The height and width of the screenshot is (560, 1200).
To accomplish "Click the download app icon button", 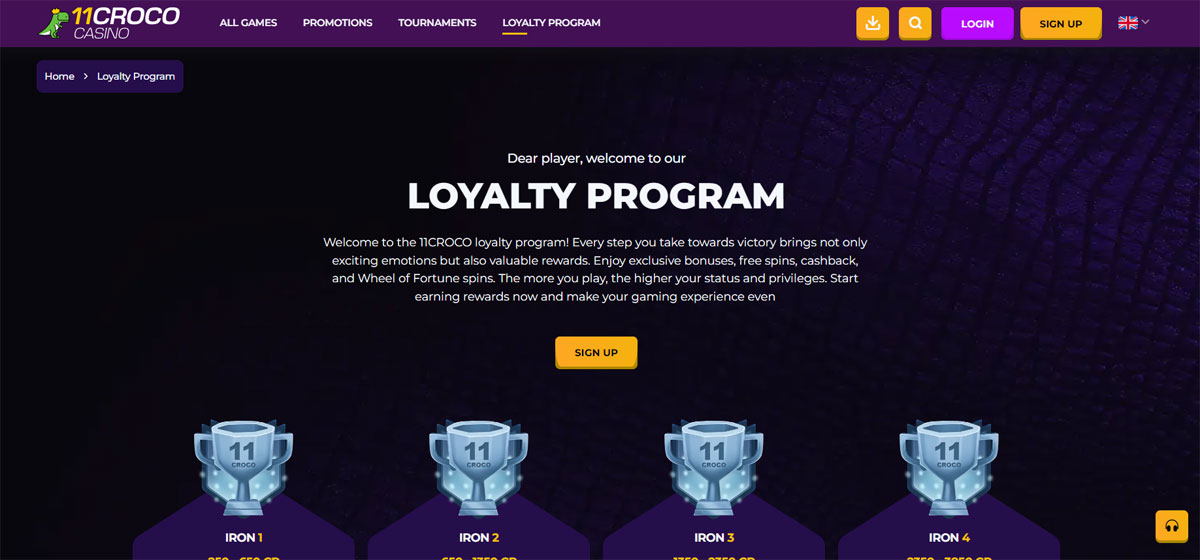I will (873, 23).
